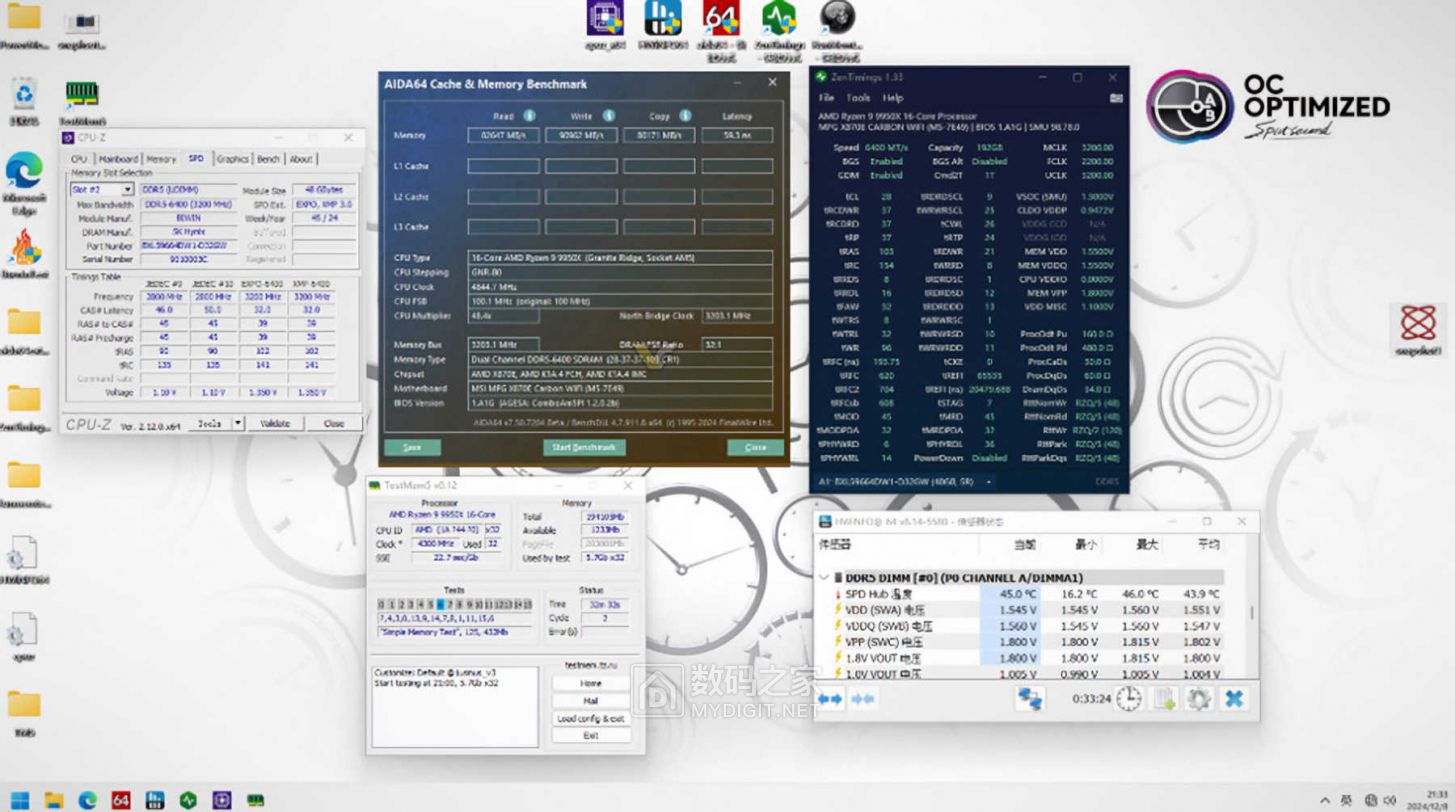Click the Save button in AIDA64
The width and height of the screenshot is (1455, 812).
(x=412, y=447)
